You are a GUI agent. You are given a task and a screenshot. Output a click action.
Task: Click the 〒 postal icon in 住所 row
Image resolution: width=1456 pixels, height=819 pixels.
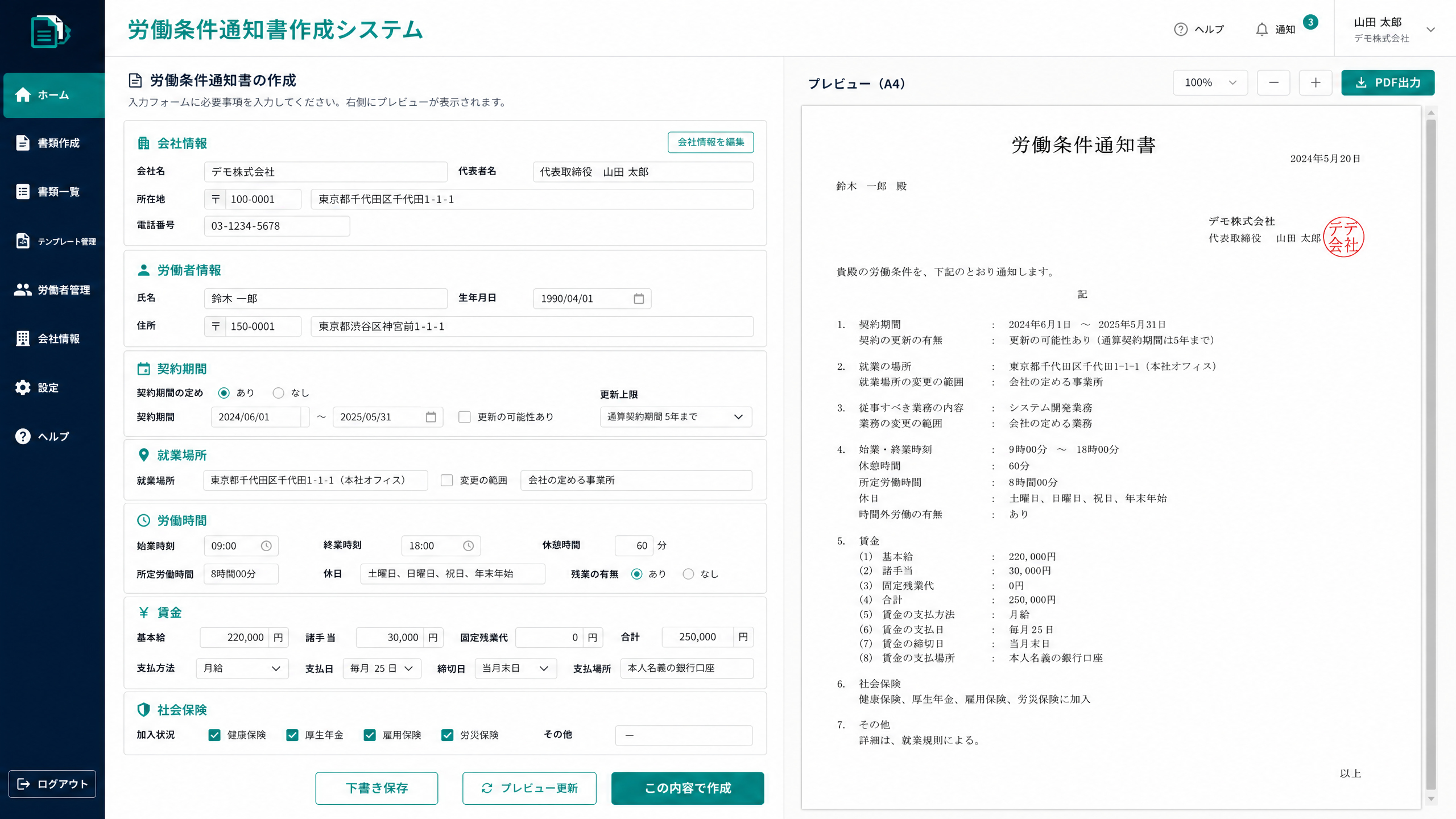click(x=216, y=326)
